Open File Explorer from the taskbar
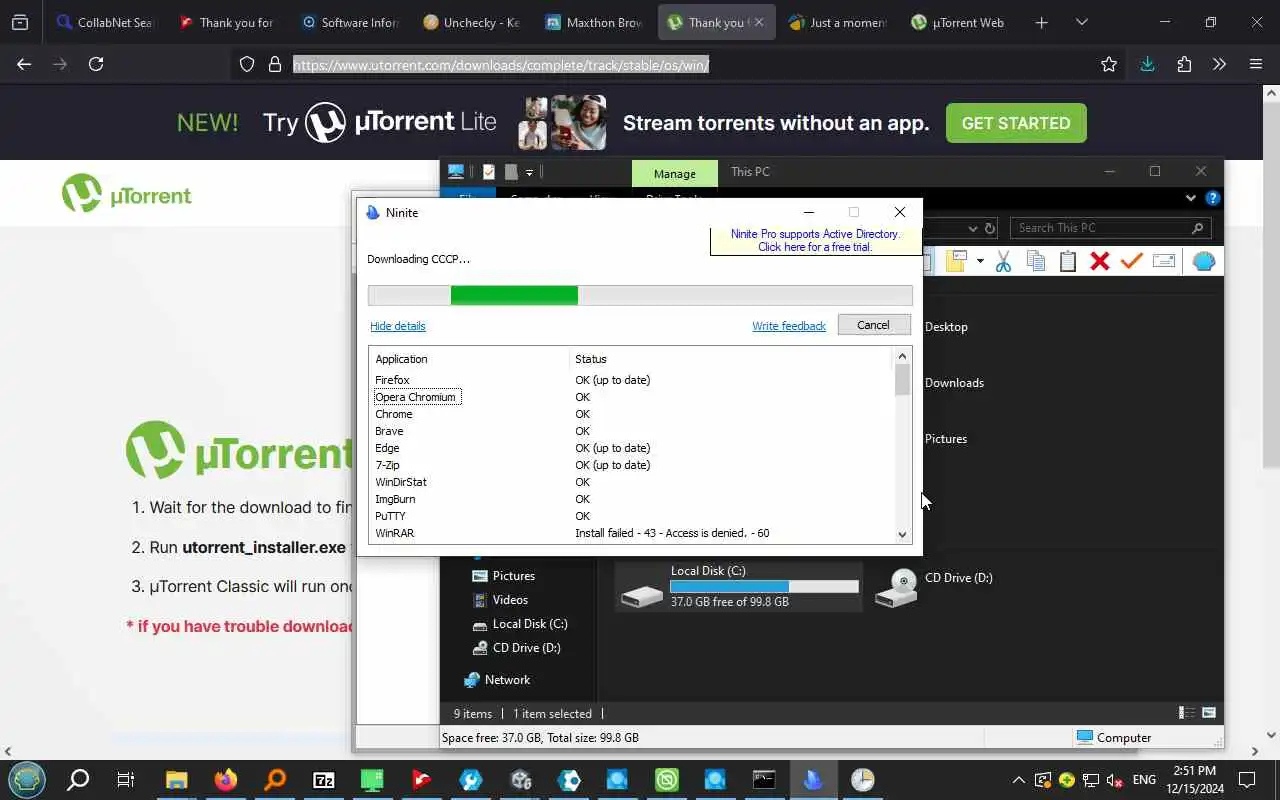Image resolution: width=1280 pixels, height=800 pixels. pyautogui.click(x=177, y=780)
